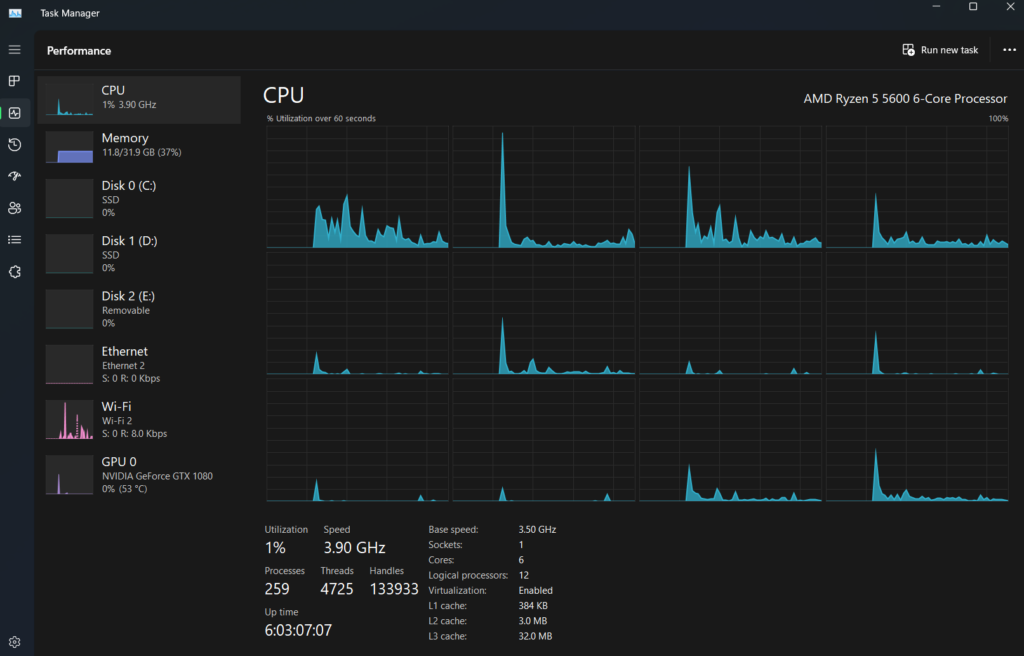Select GPU 0 NVIDIA GeForce GTX 1080
This screenshot has height=656, width=1024.
point(139,475)
